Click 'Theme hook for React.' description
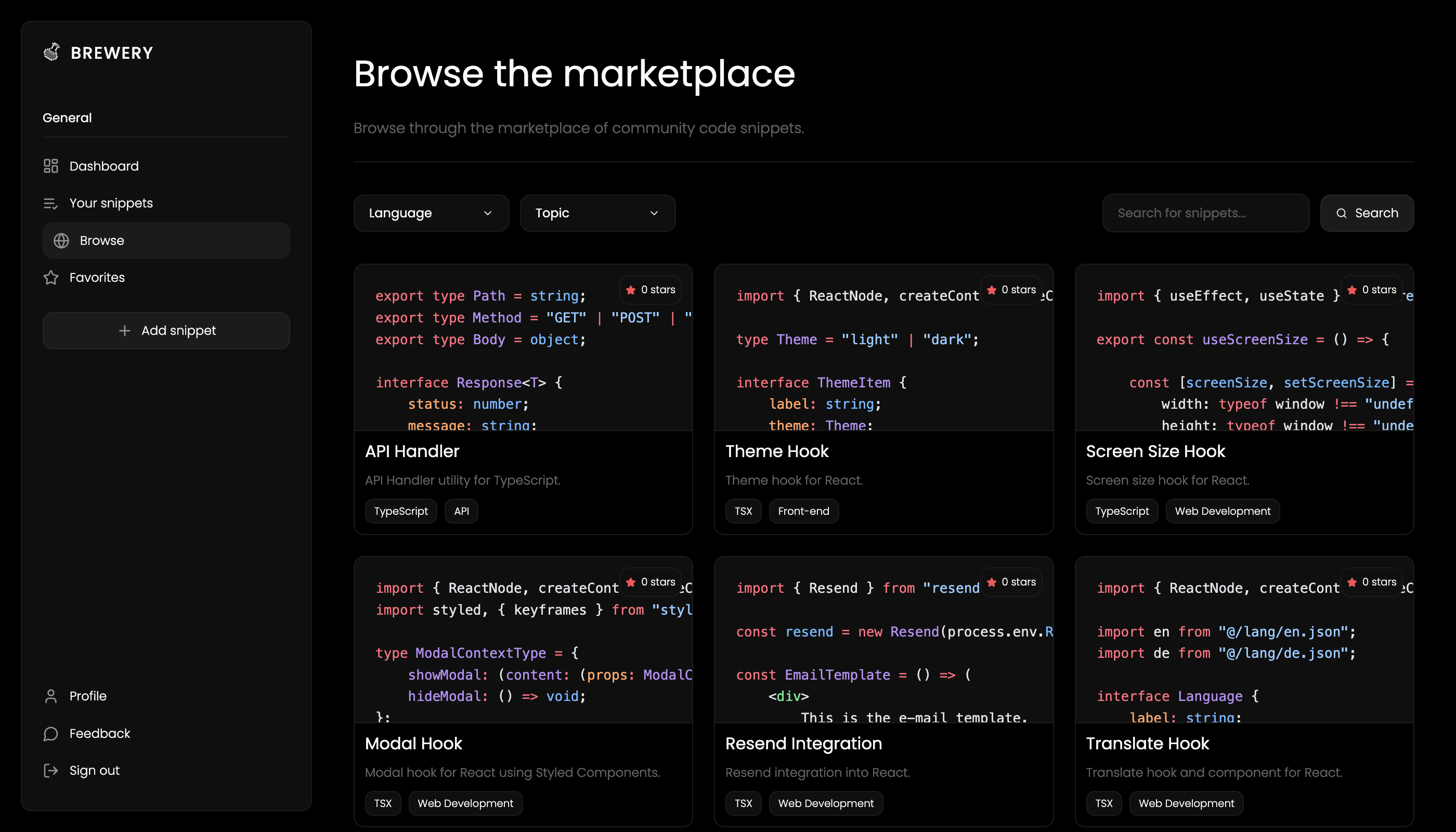 (x=794, y=480)
